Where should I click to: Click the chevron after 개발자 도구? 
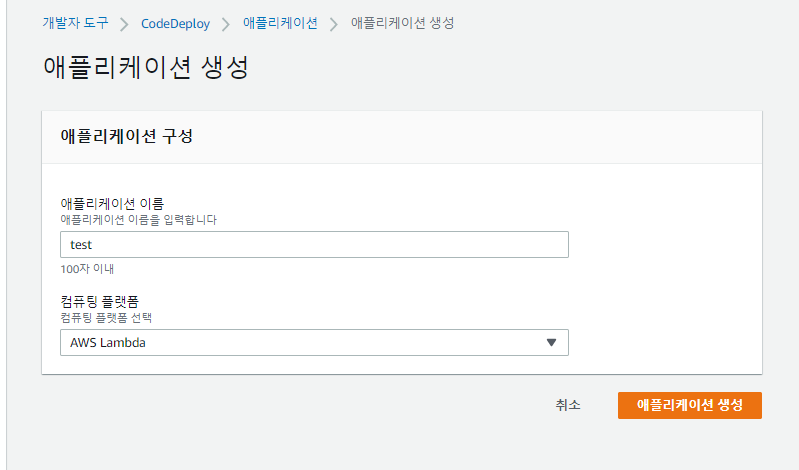125,23
